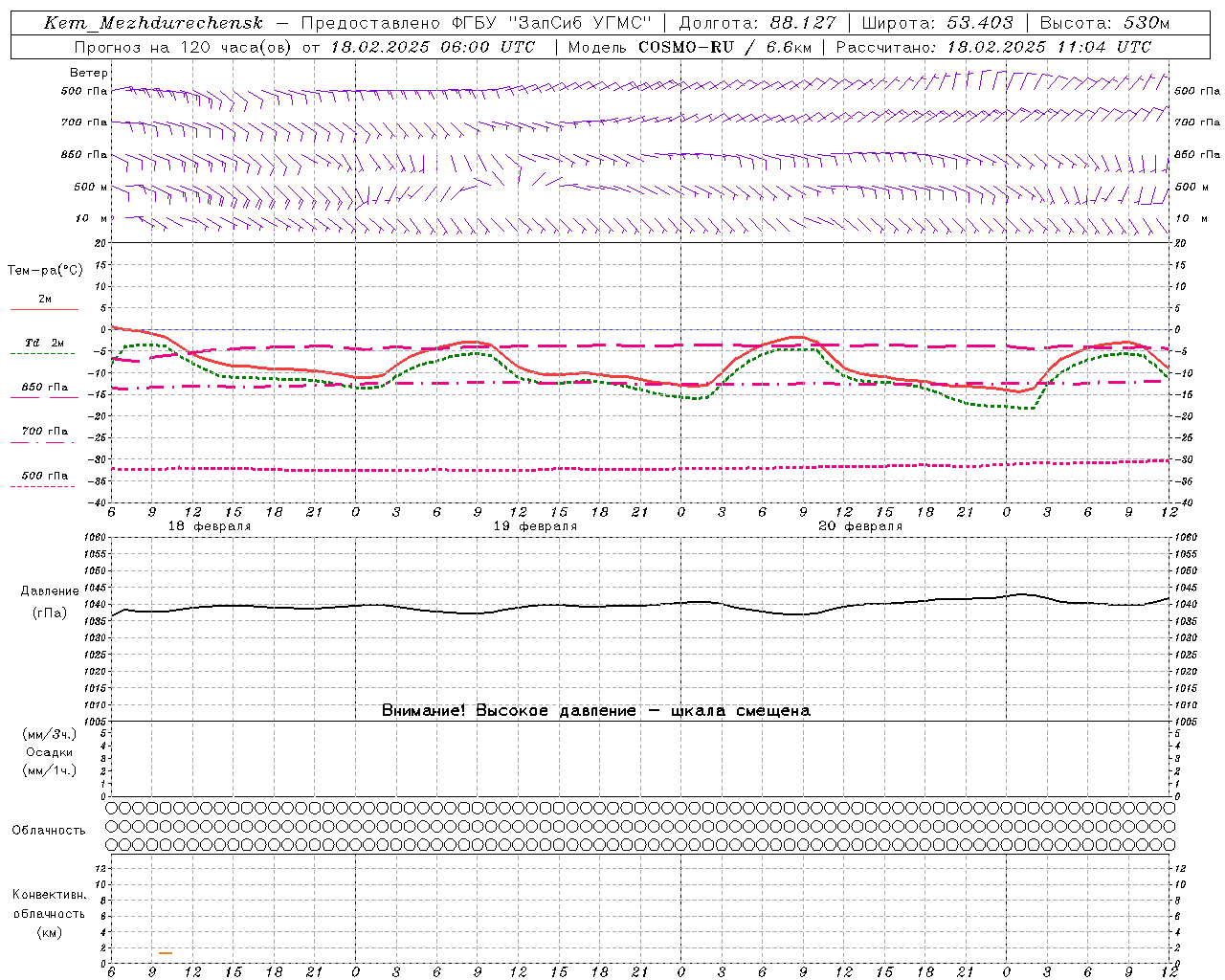The width and height of the screenshot is (1225, 980).
Task: Click the 18 февраля date label
Action: 210,526
